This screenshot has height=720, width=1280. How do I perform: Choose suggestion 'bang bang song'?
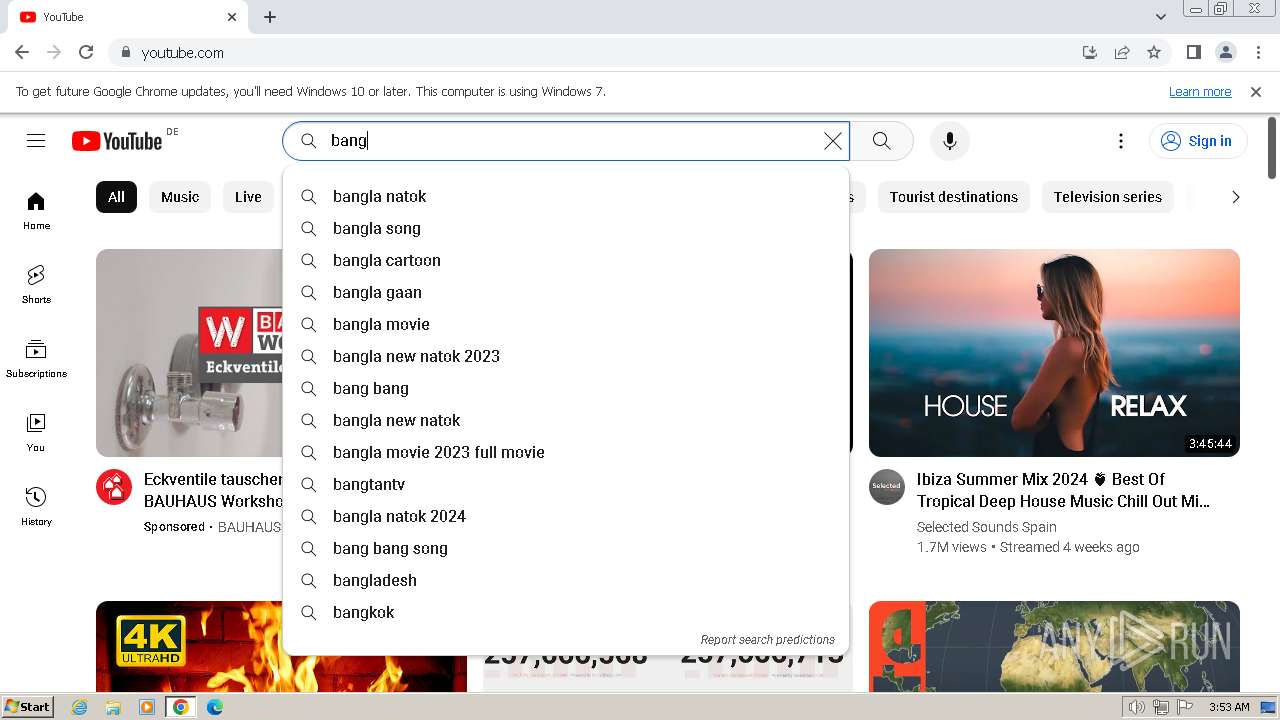click(x=566, y=548)
